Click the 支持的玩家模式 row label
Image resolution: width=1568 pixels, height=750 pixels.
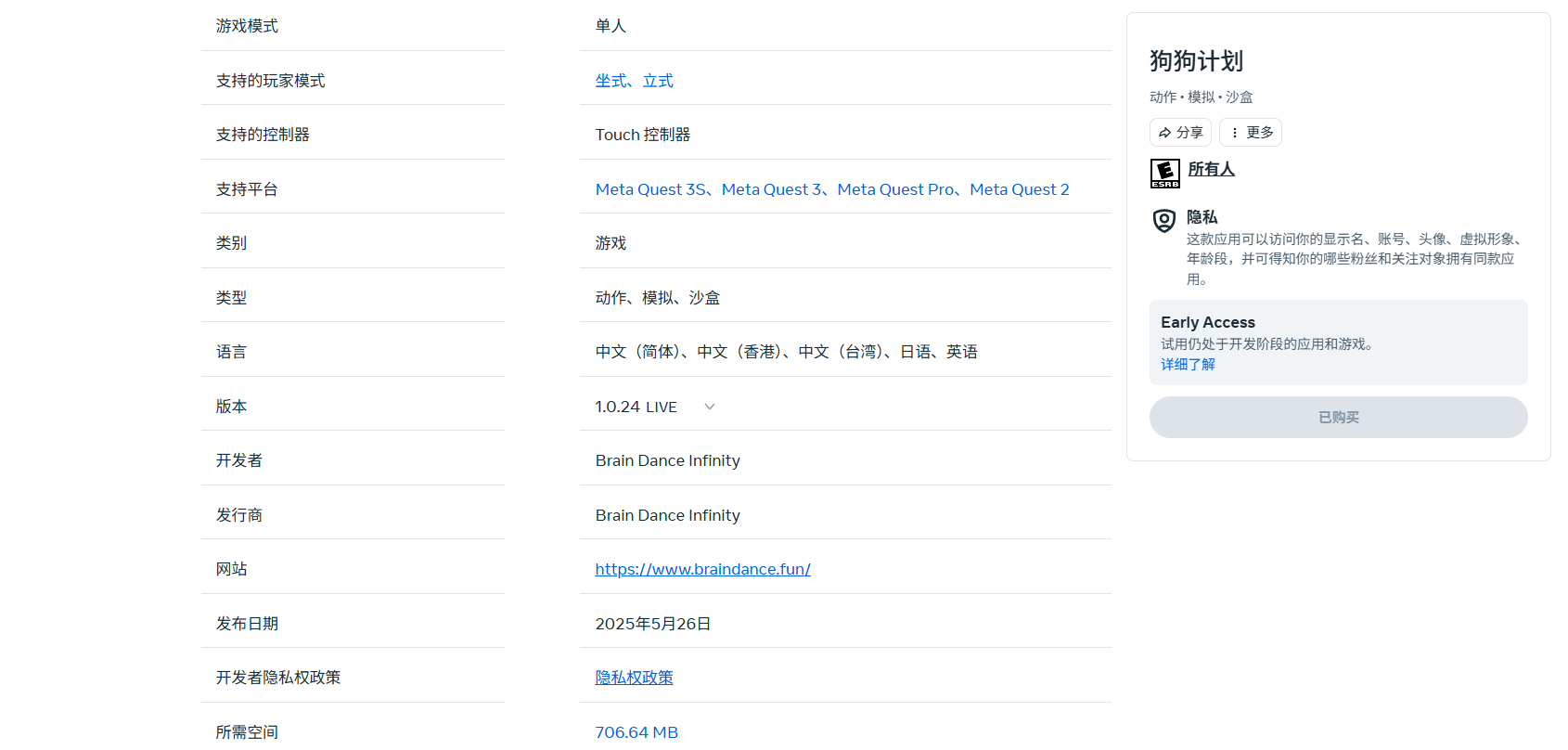(270, 81)
